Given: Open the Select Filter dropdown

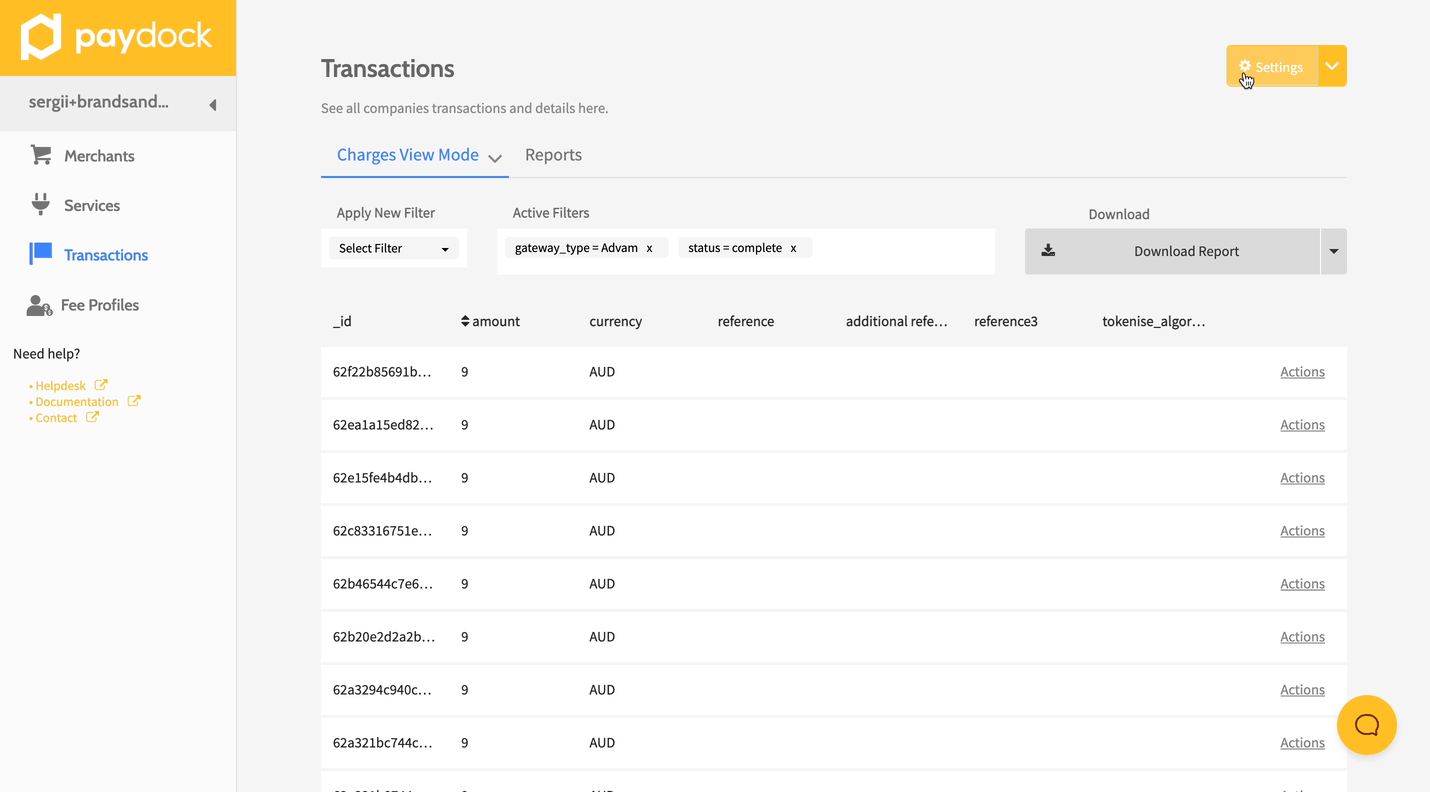Looking at the screenshot, I should pos(393,248).
